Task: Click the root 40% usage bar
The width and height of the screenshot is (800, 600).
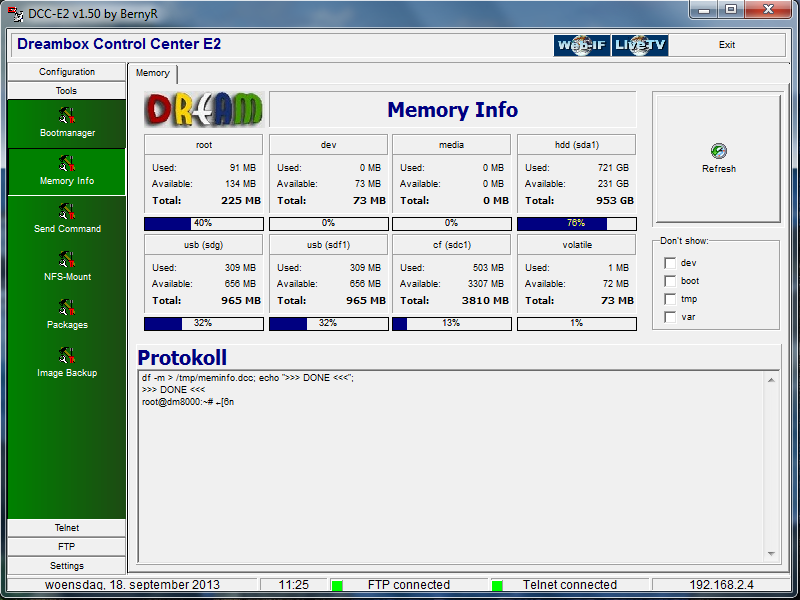Action: [x=204, y=223]
